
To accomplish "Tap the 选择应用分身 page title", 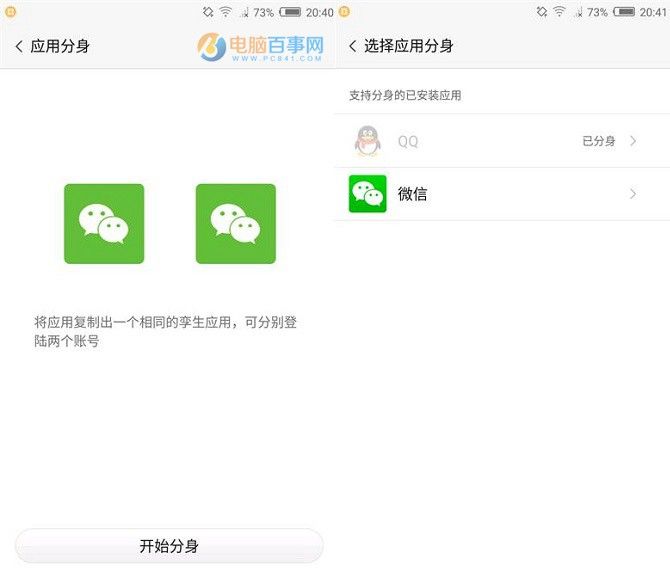I will click(408, 46).
